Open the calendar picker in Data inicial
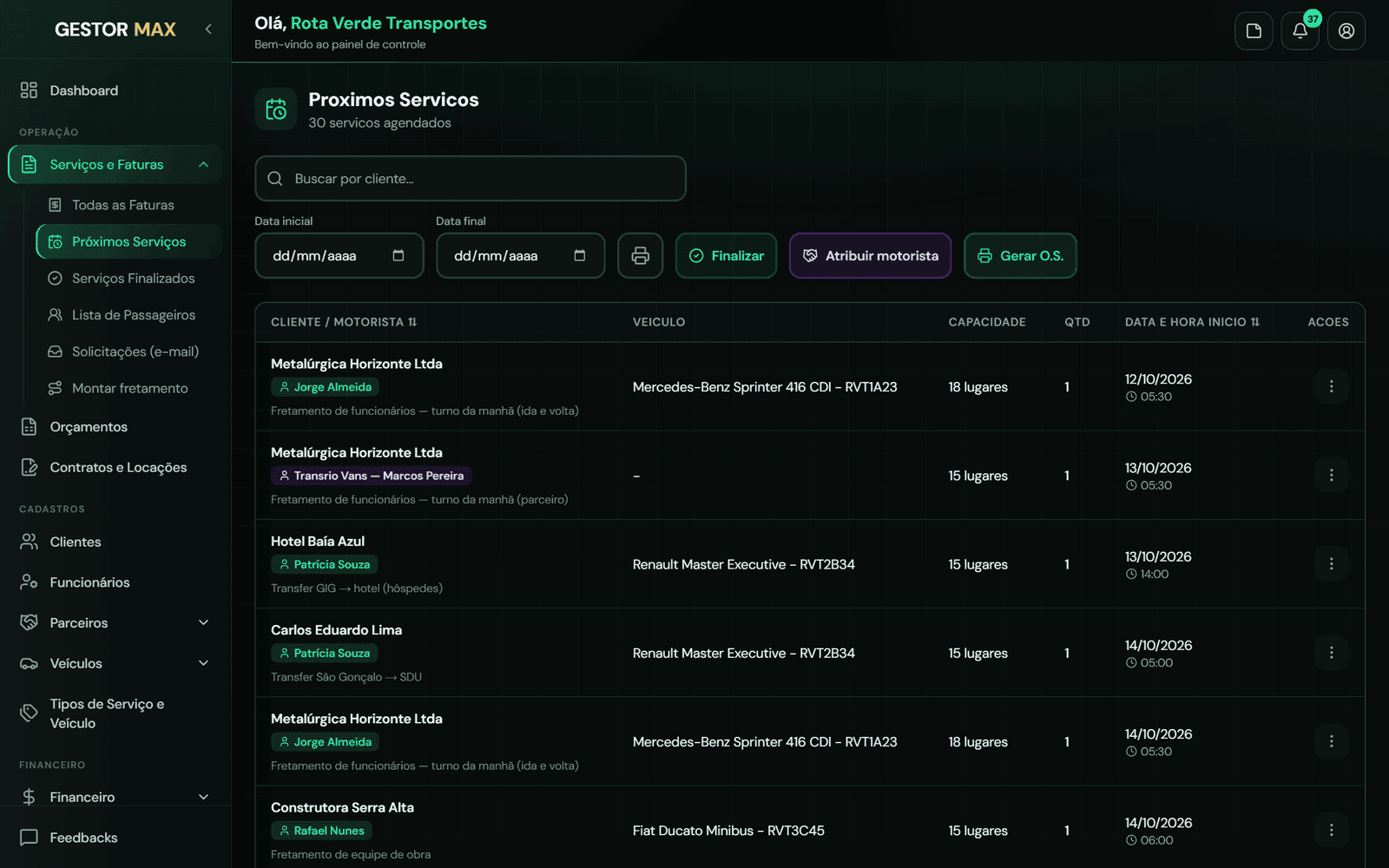 coord(398,255)
